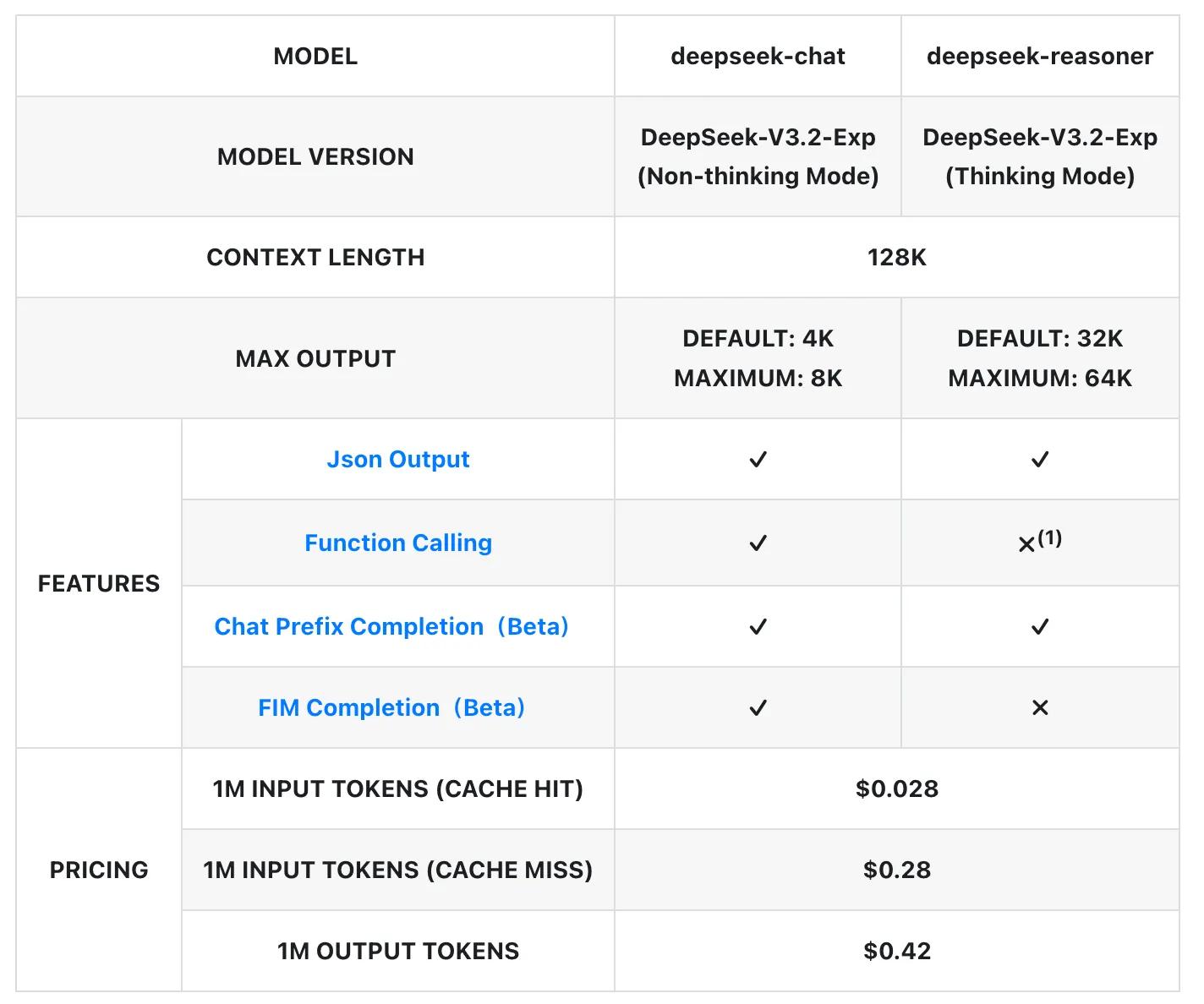Click the 128K context length cell
This screenshot has height=1004, width=1204.
click(896, 257)
